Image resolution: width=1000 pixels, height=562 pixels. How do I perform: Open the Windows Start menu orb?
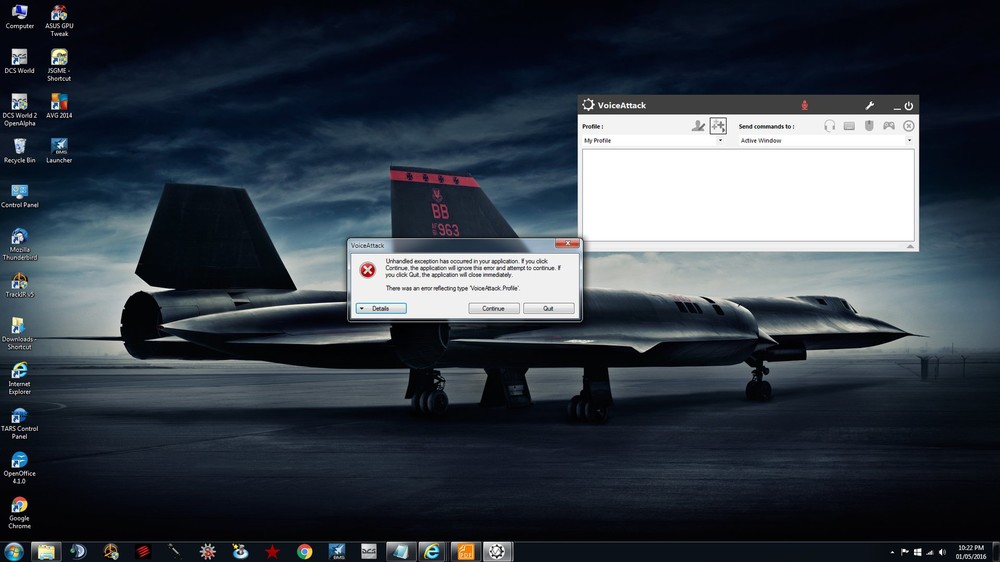click(13, 551)
